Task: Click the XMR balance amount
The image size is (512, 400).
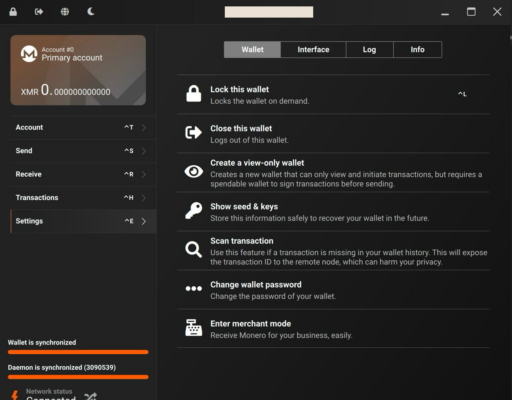Action: (x=65, y=90)
